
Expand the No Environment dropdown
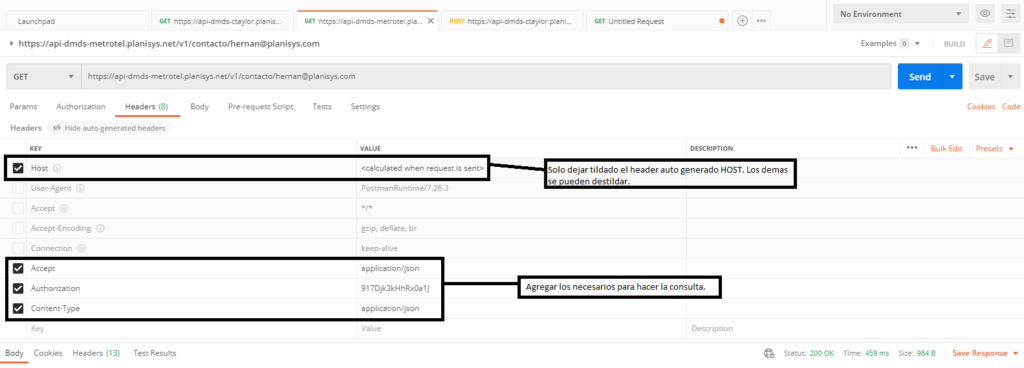click(901, 14)
